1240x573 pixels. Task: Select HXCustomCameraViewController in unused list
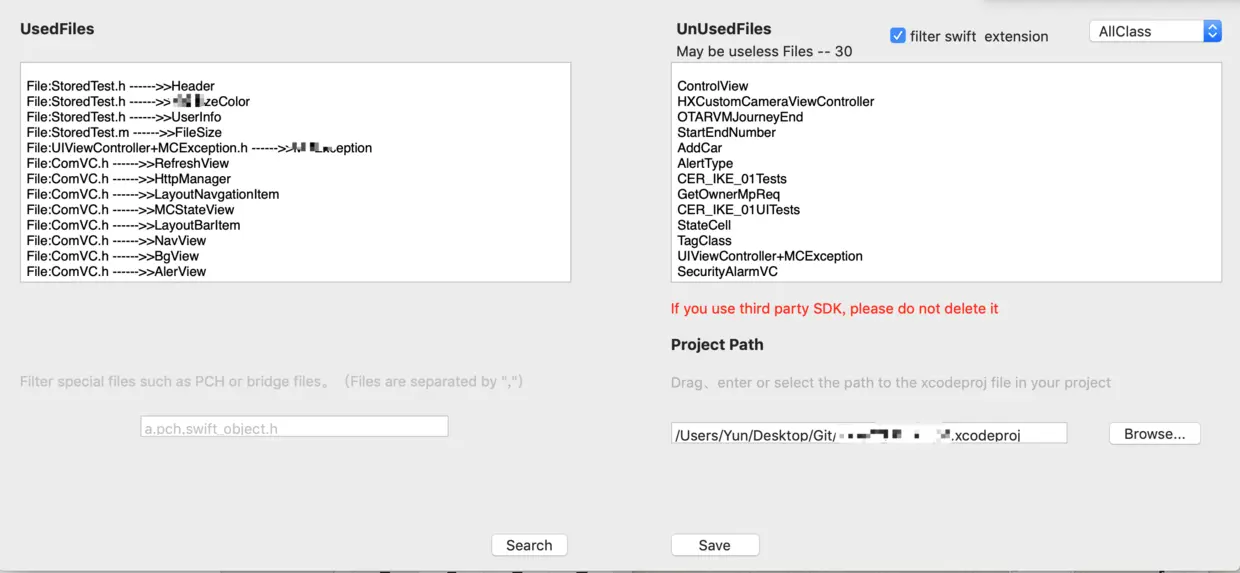click(x=776, y=102)
